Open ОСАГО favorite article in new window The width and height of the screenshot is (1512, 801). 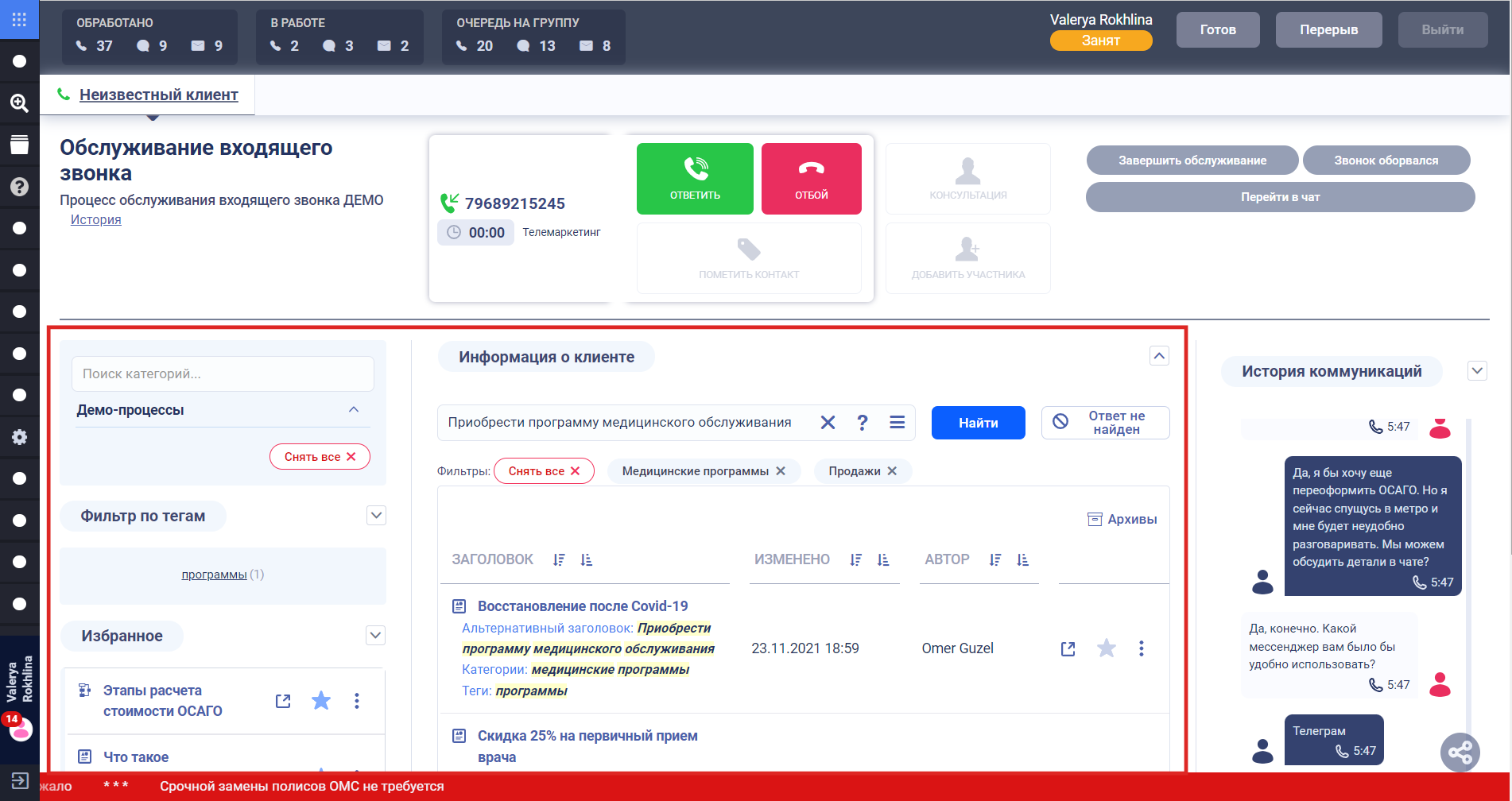tap(283, 701)
